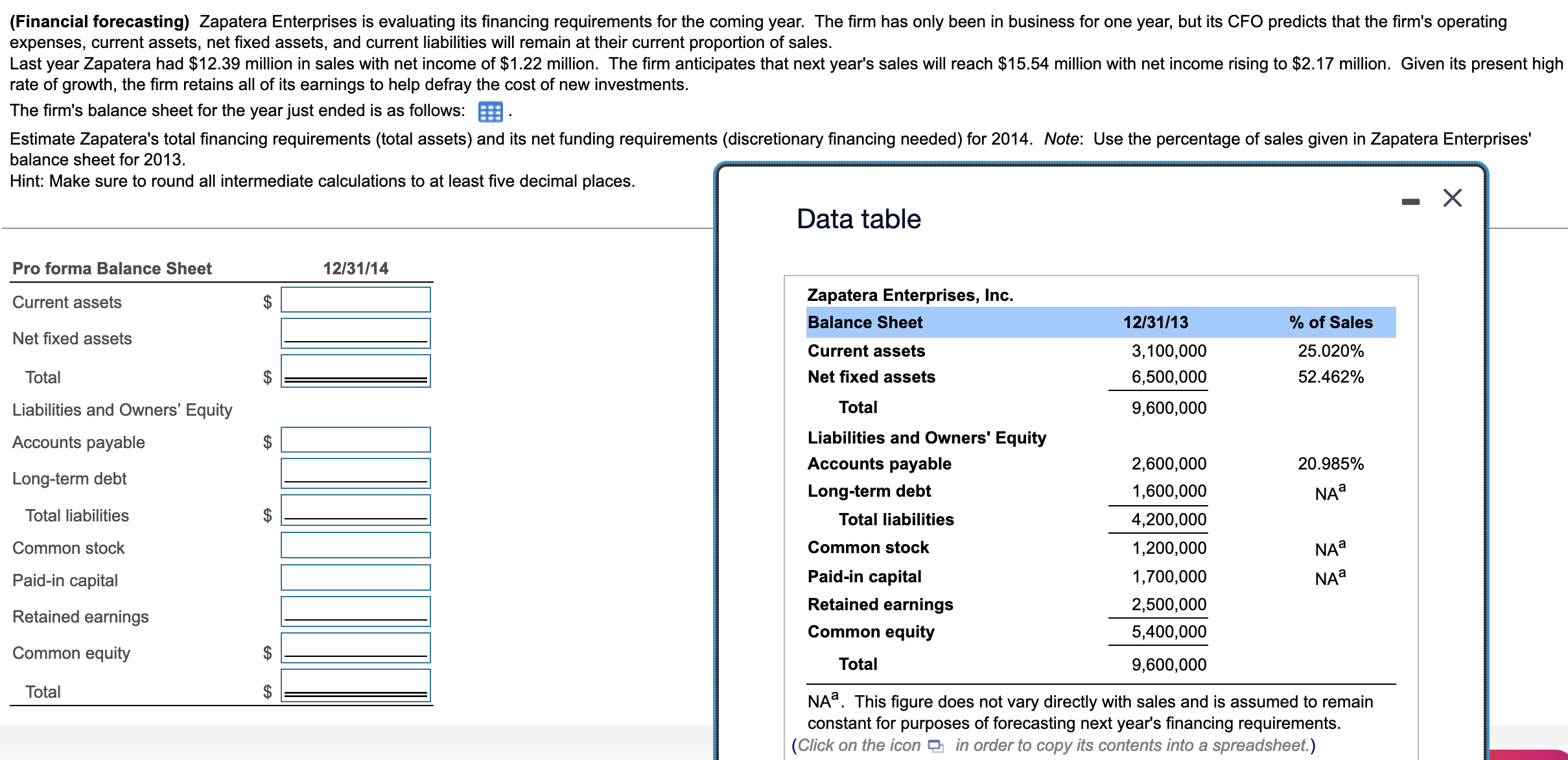Viewport: 1568px width, 760px height.
Task: Select the Net fixed assets input field
Action: click(355, 333)
